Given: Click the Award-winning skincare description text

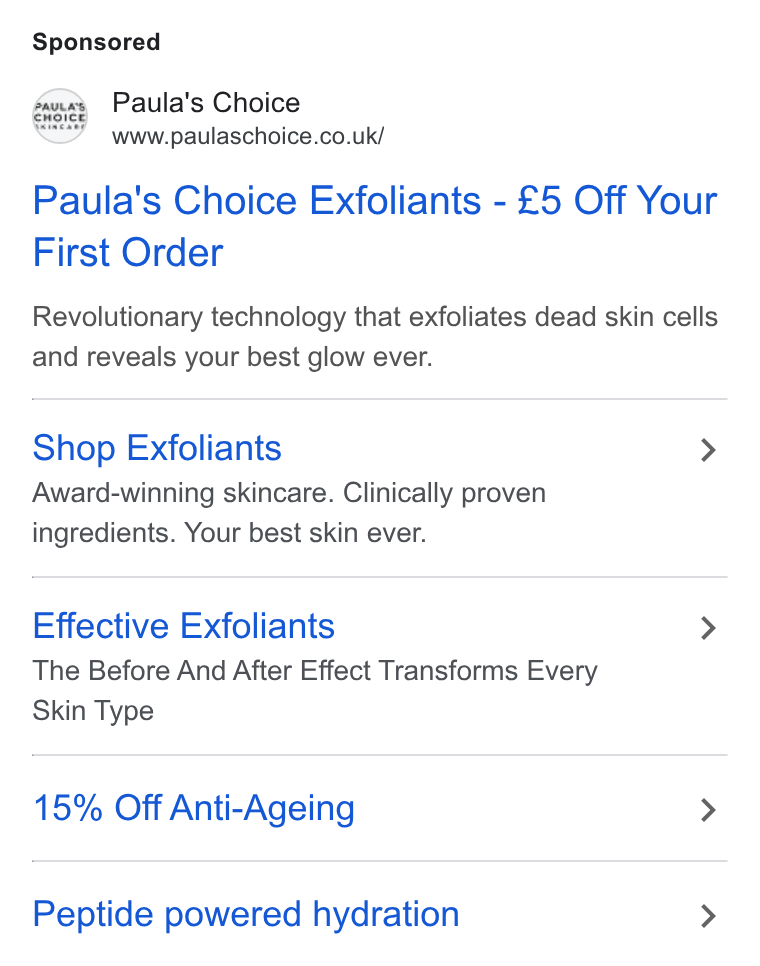Looking at the screenshot, I should click(289, 513).
